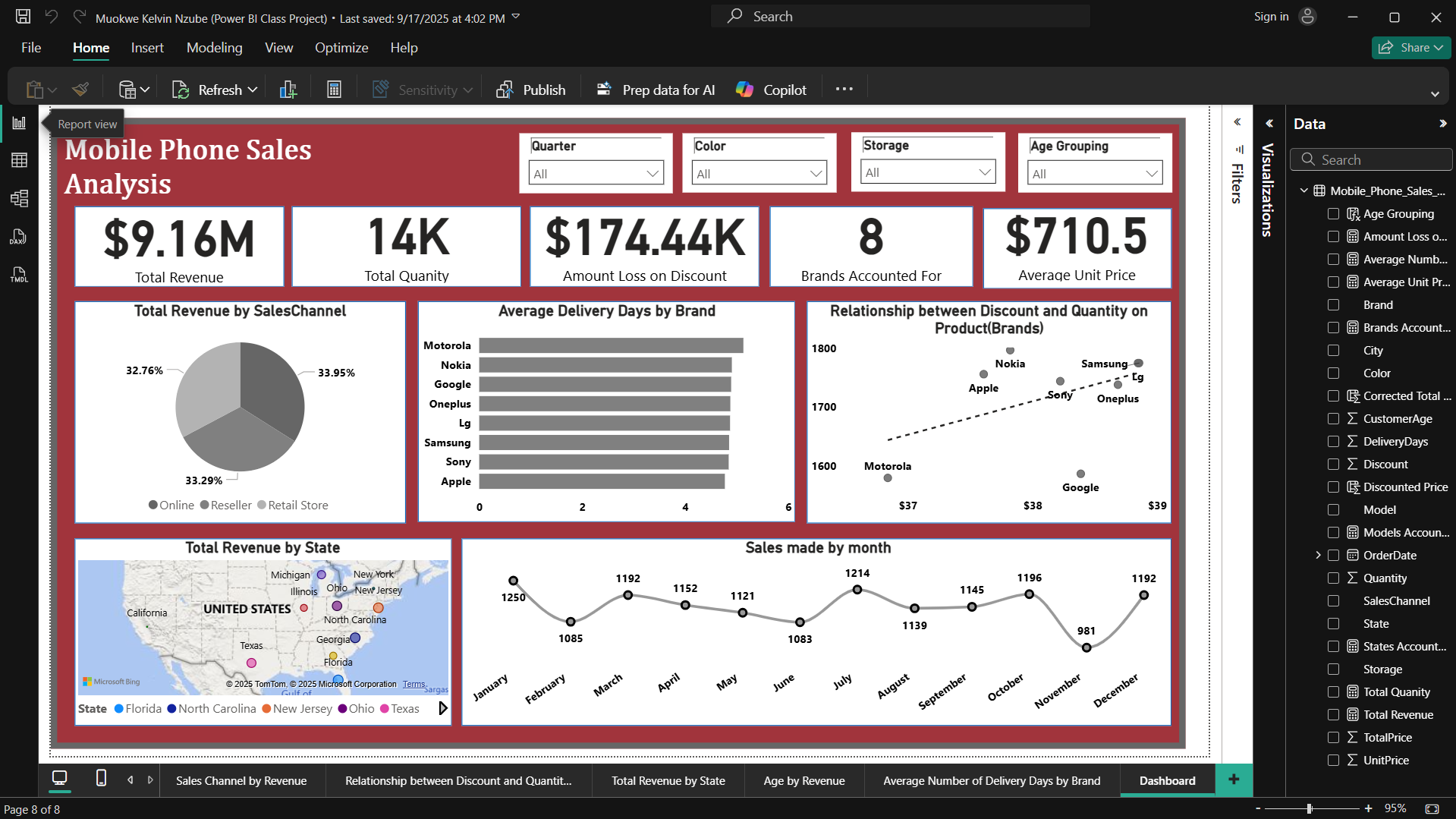Tick the Total Revenue field checkbox
The image size is (1456, 819).
tap(1333, 715)
